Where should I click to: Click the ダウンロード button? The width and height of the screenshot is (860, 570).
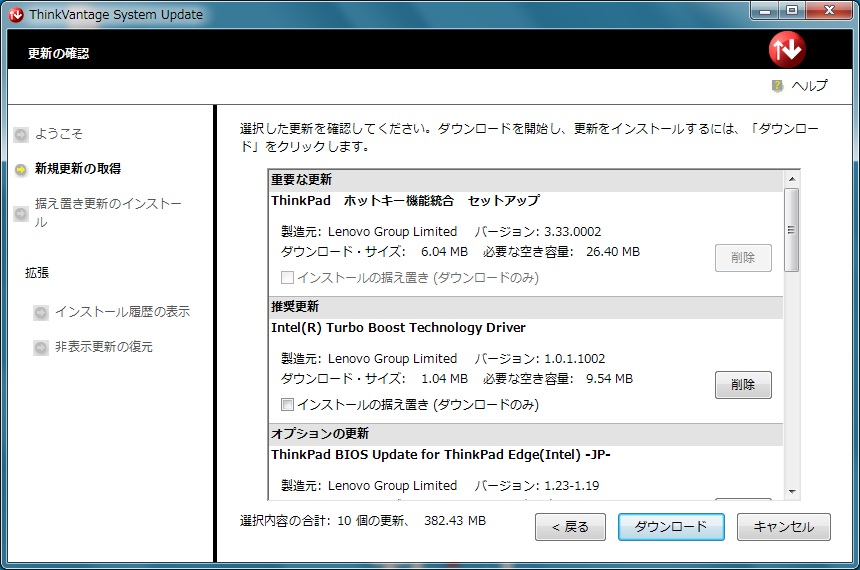(671, 527)
